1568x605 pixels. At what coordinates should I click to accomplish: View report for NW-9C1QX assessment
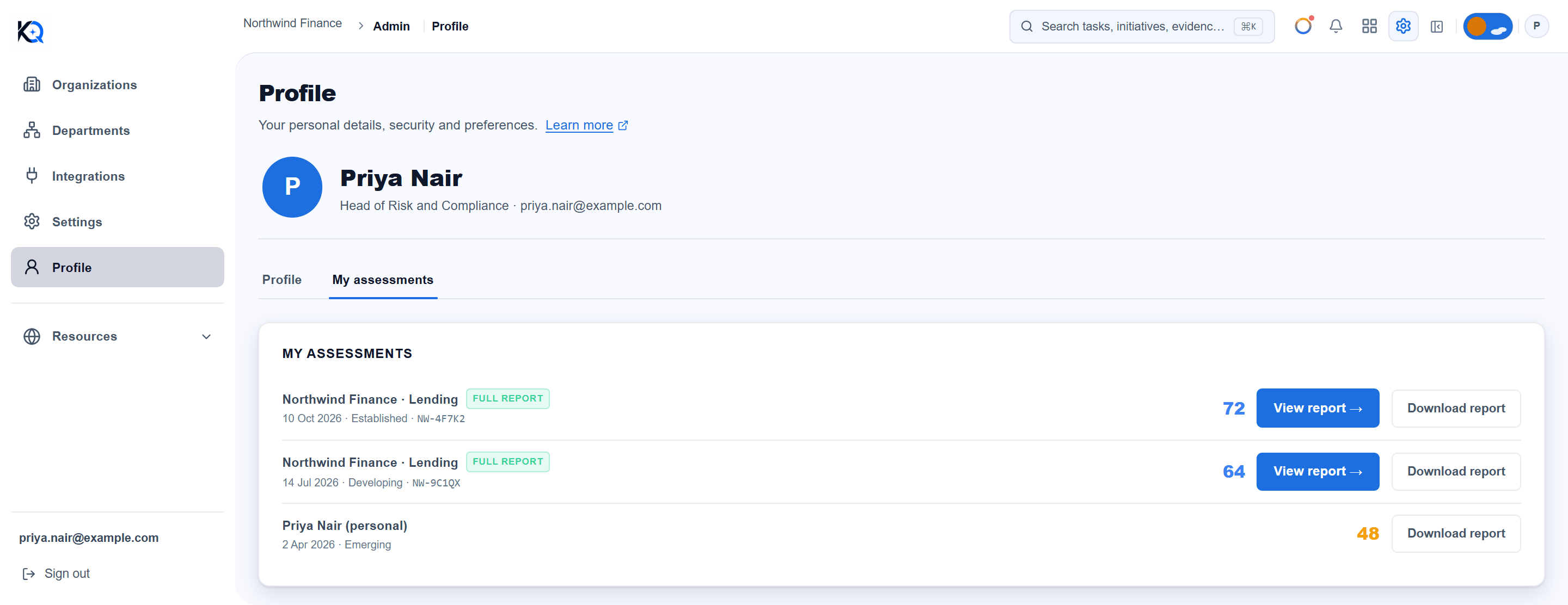point(1317,471)
